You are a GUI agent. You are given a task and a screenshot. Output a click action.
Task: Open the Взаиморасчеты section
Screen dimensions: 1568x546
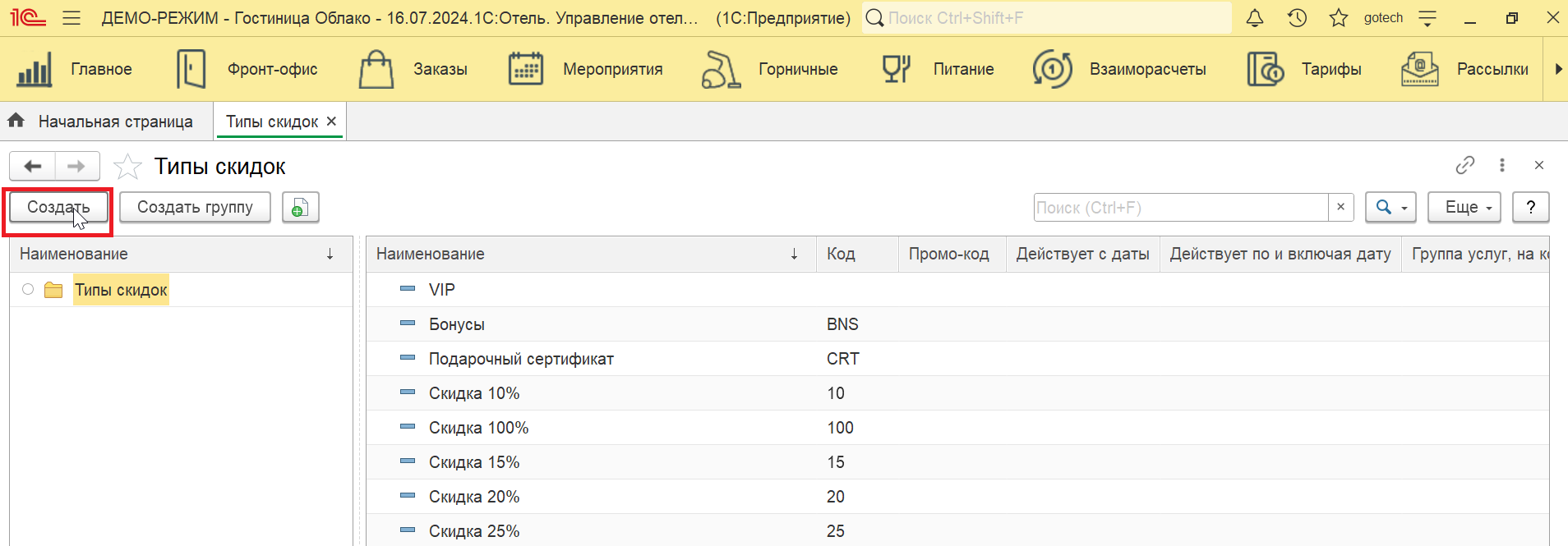click(x=1147, y=69)
